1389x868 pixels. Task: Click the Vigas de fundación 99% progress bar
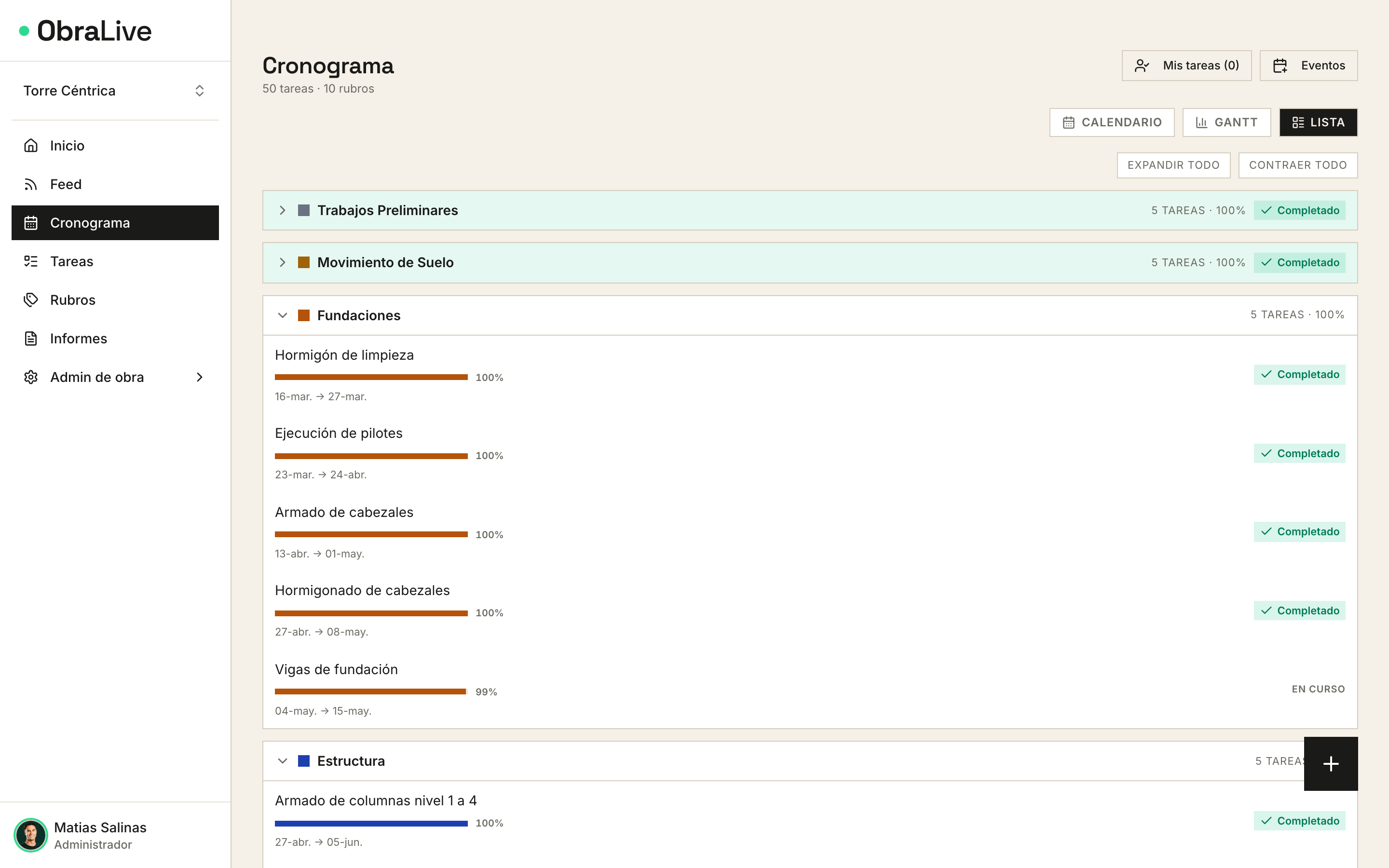click(x=371, y=692)
